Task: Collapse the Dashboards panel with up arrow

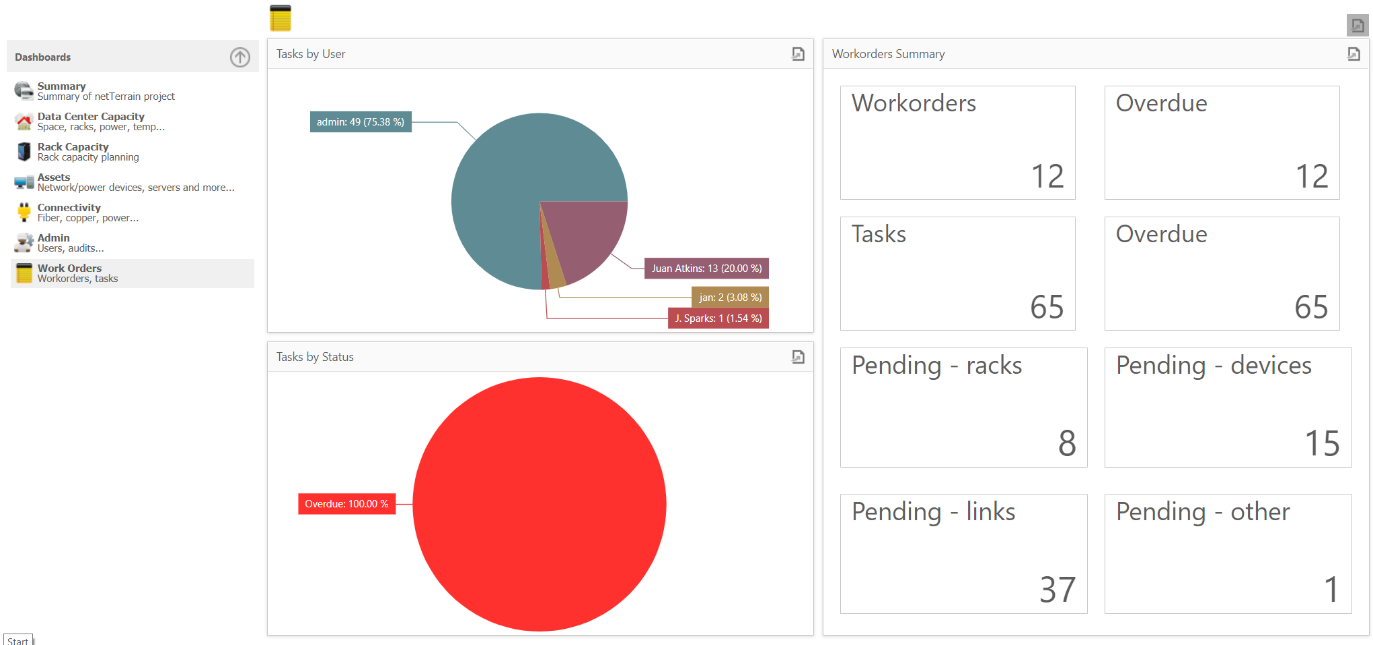Action: point(240,57)
